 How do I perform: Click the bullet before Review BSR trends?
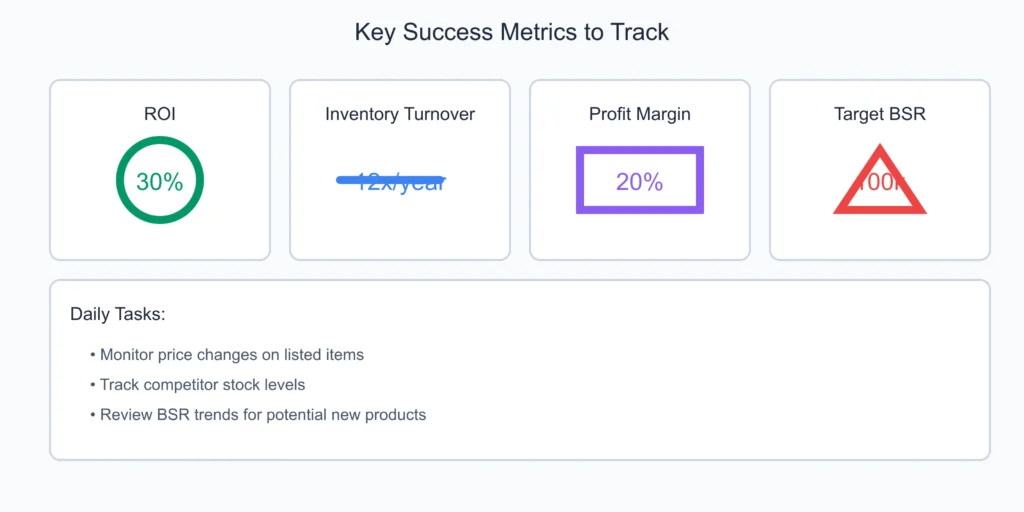pos(93,415)
